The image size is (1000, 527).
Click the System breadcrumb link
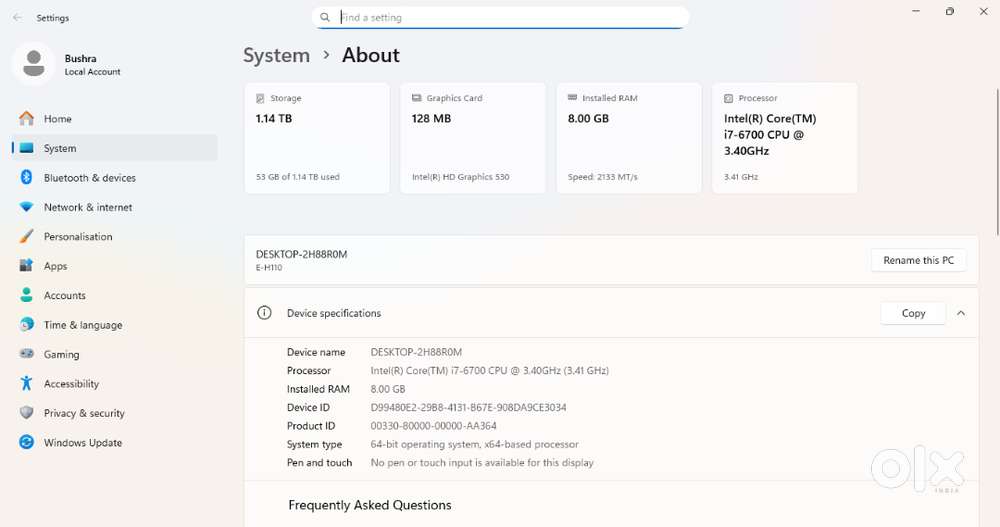coord(276,56)
